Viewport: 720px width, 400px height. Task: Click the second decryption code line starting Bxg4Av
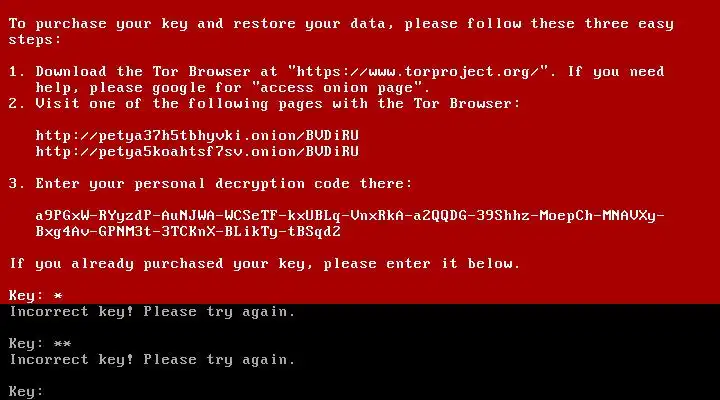(x=188, y=231)
